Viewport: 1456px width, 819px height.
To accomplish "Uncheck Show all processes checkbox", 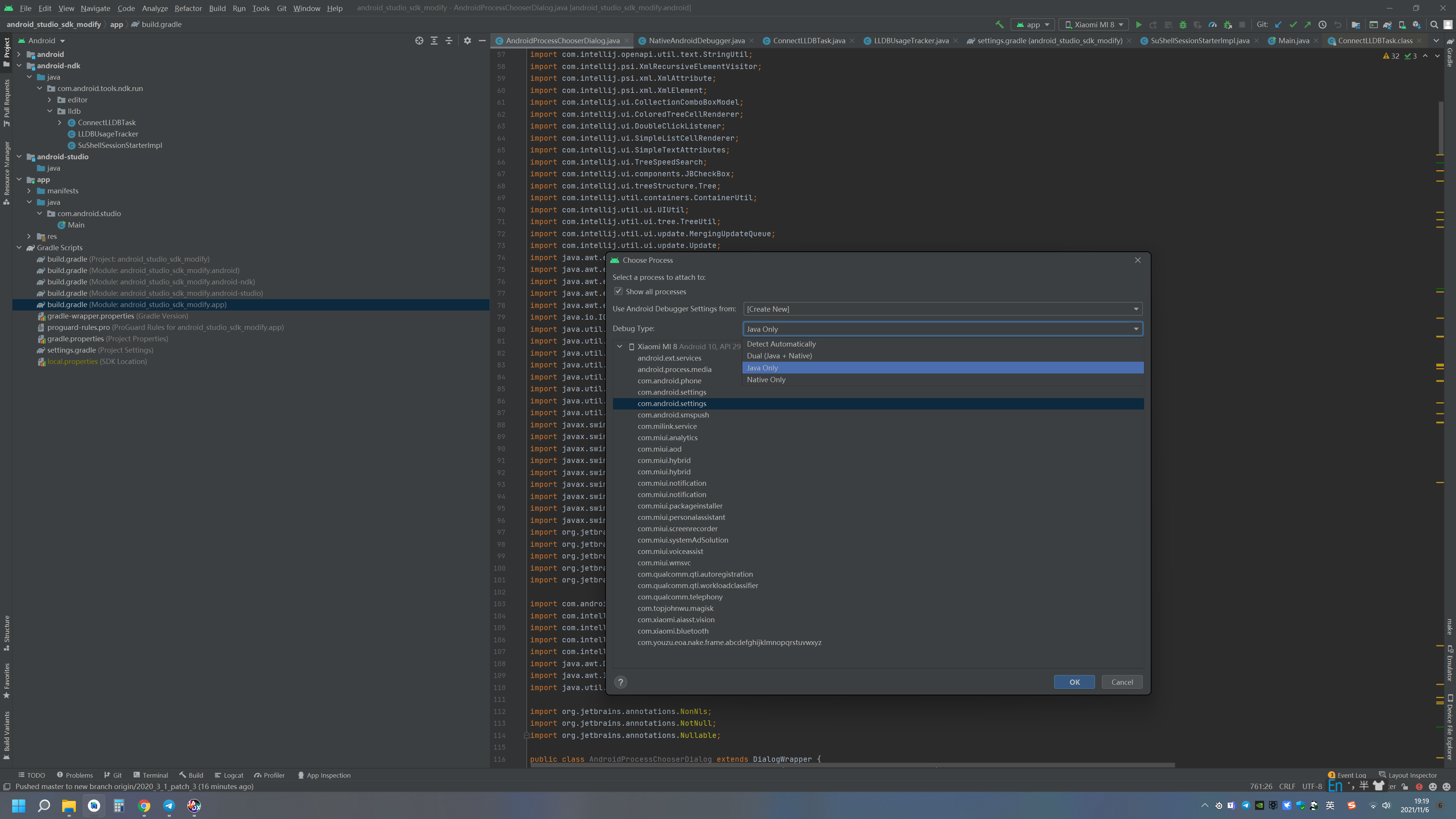I will (618, 292).
